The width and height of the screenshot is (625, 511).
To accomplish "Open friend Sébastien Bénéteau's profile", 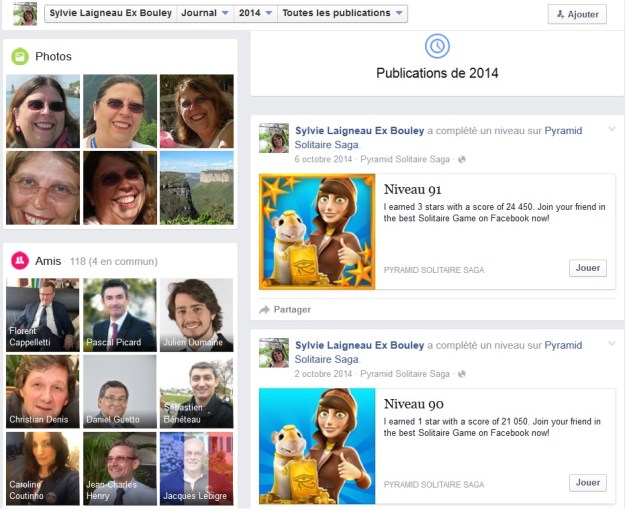I will 197,391.
